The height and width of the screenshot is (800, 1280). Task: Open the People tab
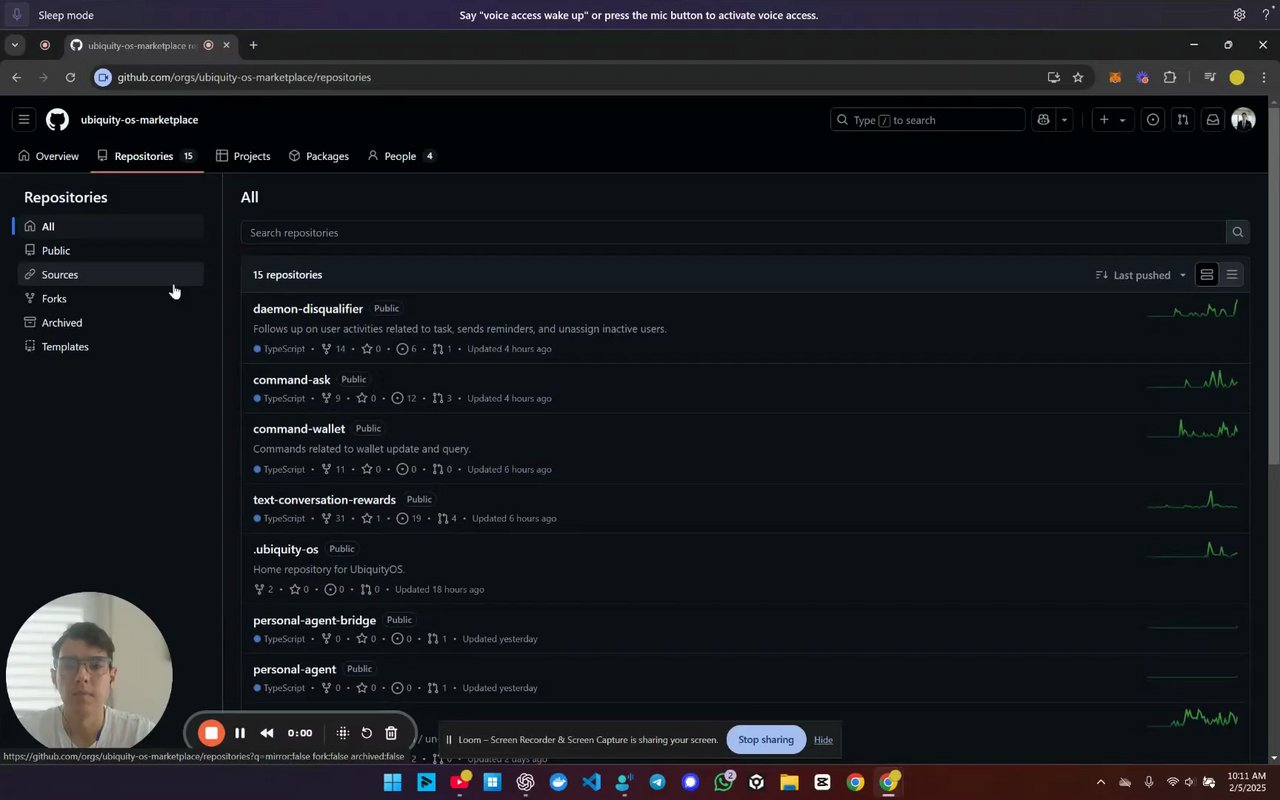(401, 156)
